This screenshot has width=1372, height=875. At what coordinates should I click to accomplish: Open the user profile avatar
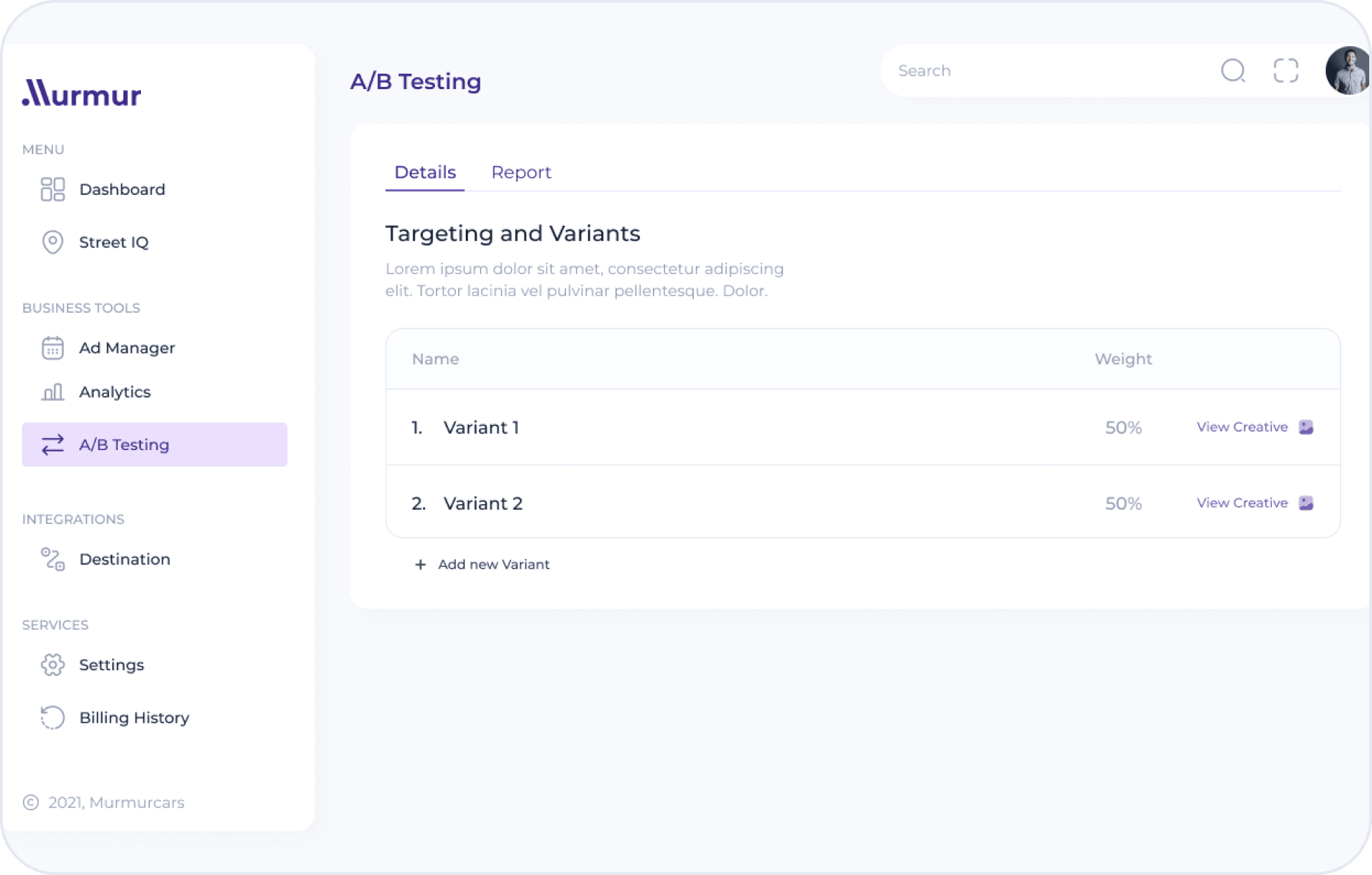click(x=1347, y=71)
